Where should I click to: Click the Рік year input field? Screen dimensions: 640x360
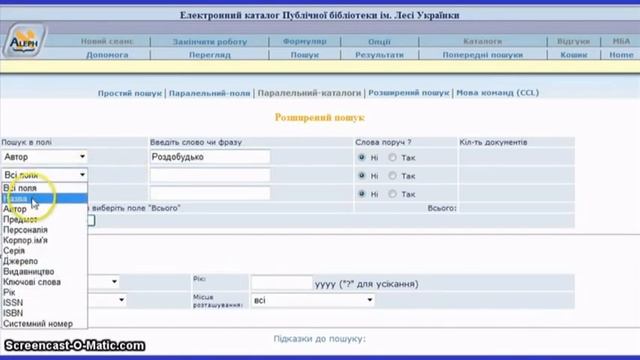pos(282,283)
